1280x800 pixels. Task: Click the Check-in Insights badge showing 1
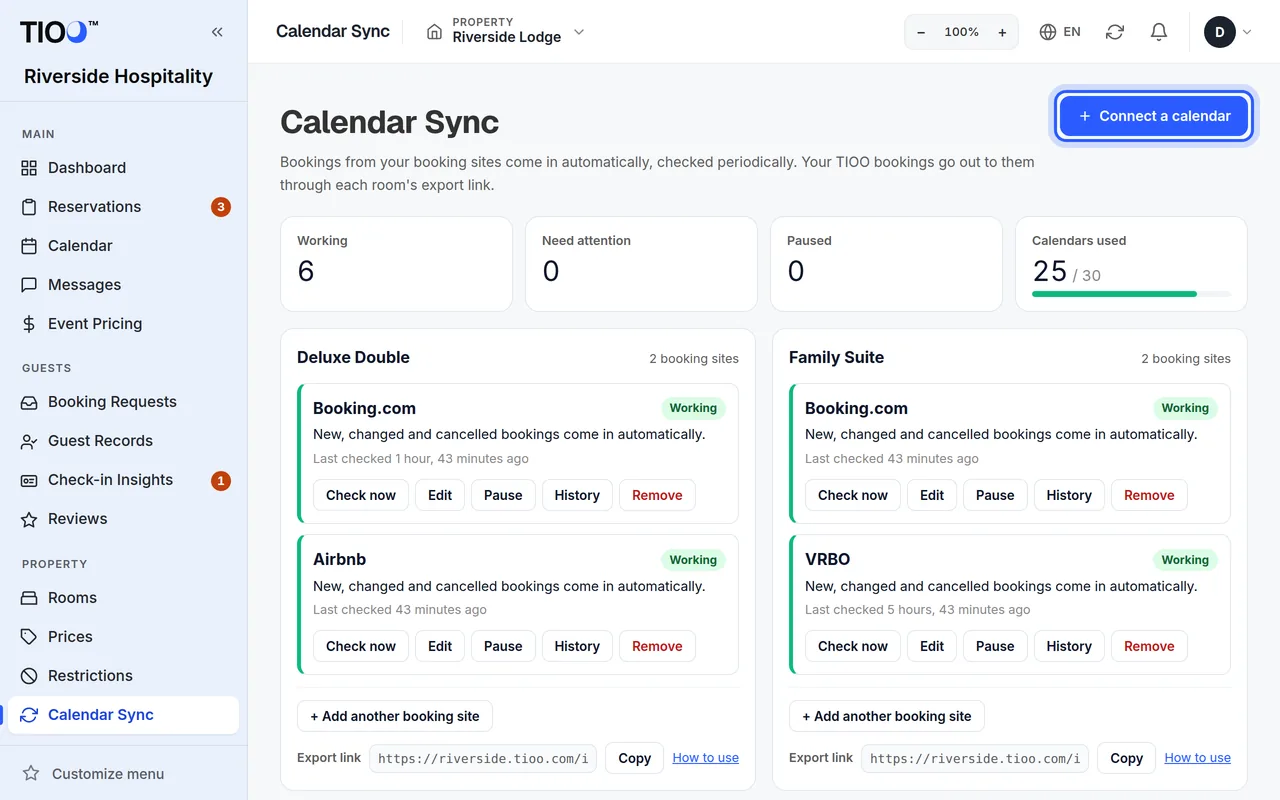point(221,480)
